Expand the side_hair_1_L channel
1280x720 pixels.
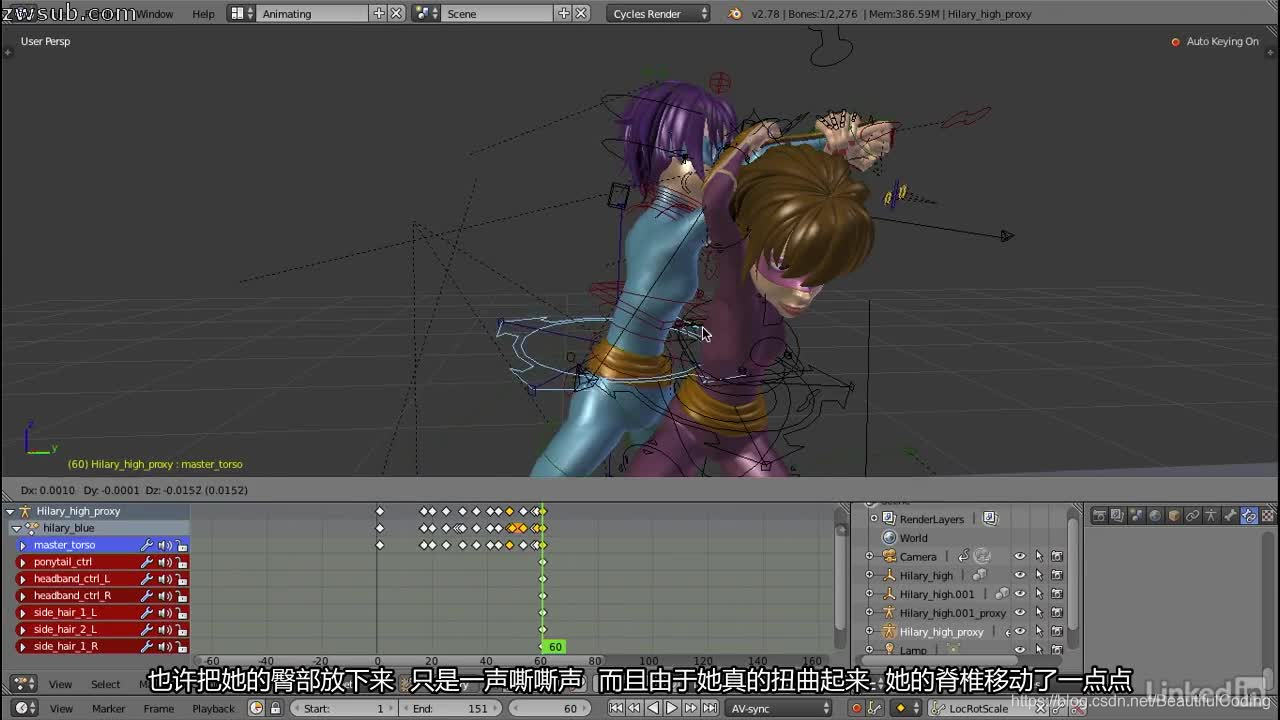[23, 613]
